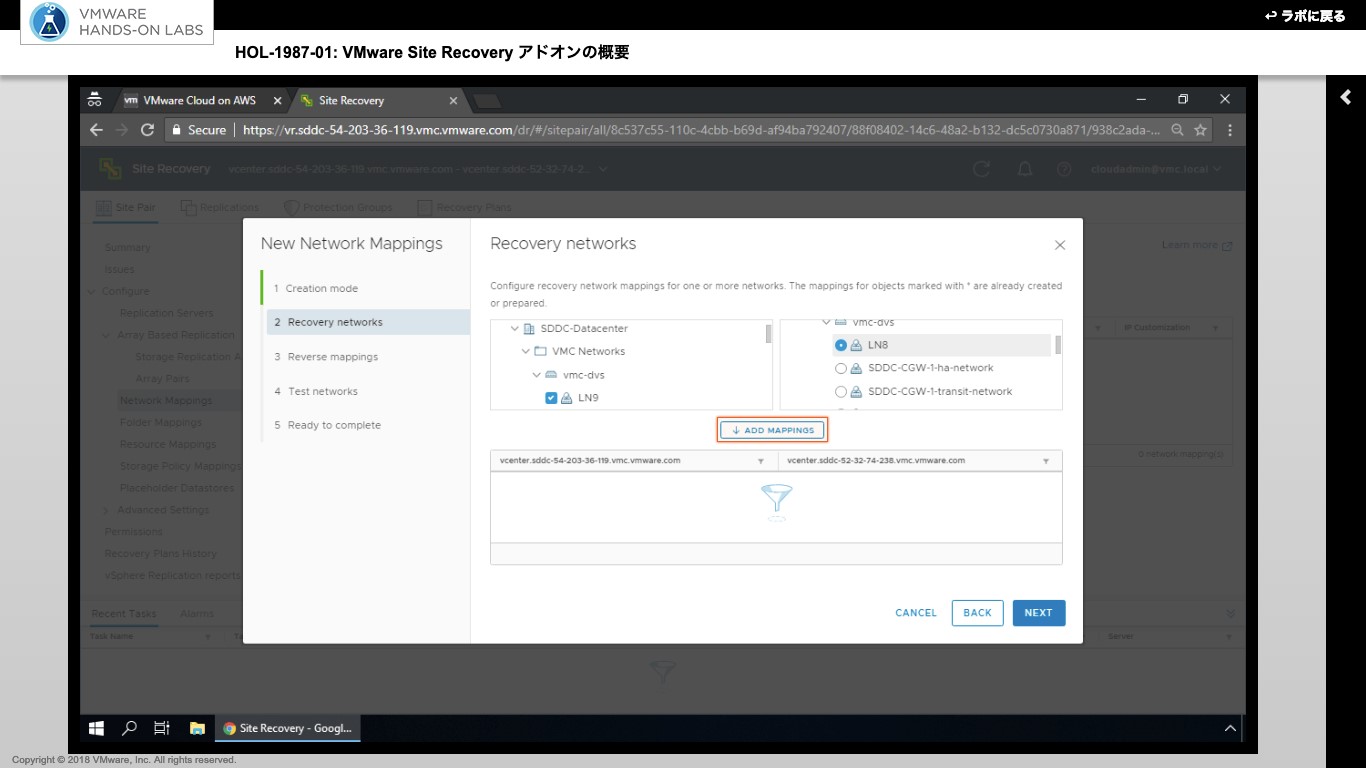Viewport: 1366px width, 768px height.
Task: Show hidden system tray icons
Action: (1231, 729)
